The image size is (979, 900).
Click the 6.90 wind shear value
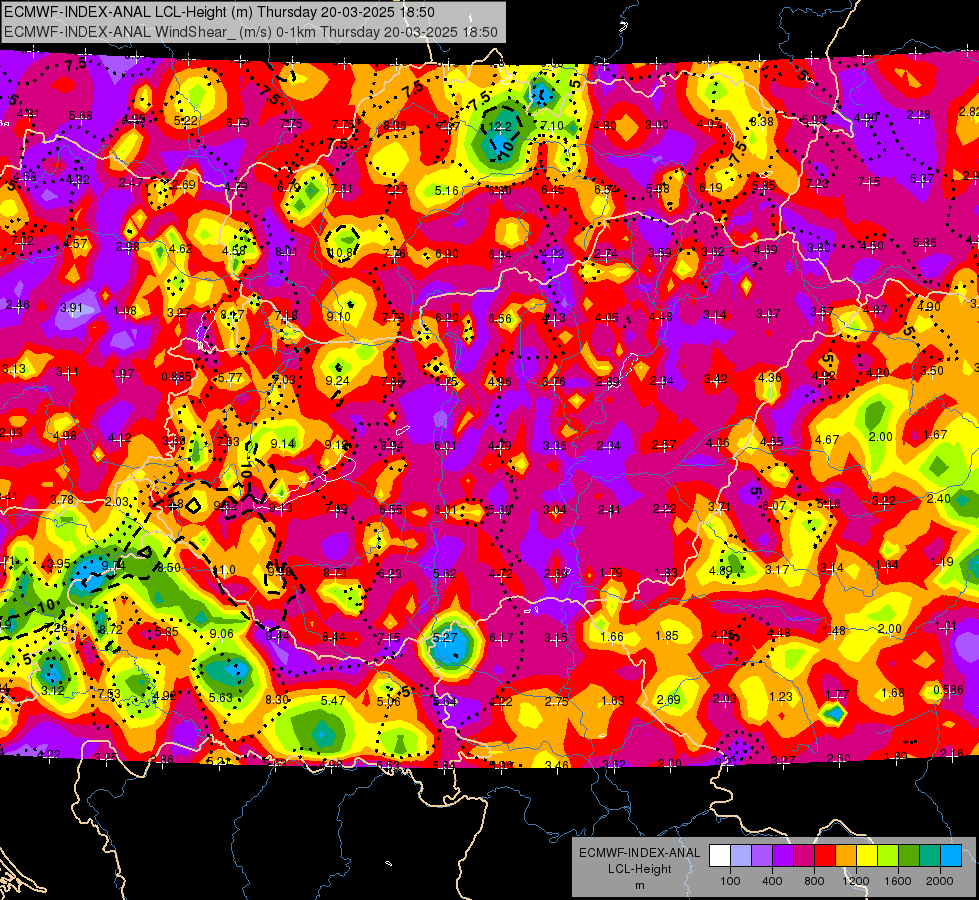point(447,254)
